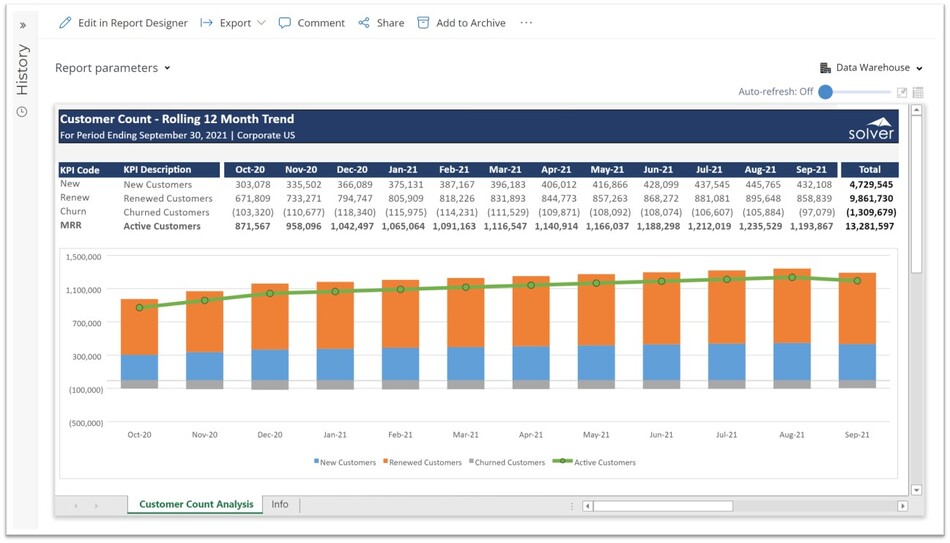Click the Share icon
Viewport: 950px width, 543px height.
(x=364, y=23)
